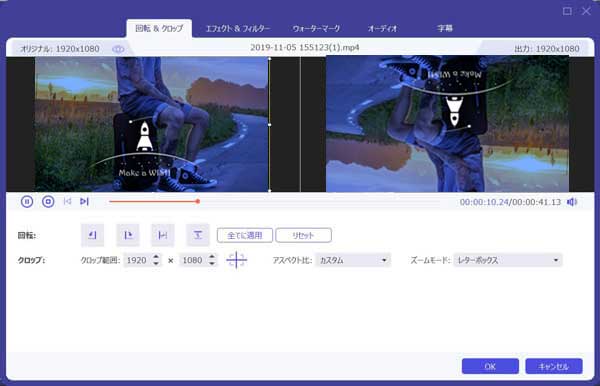
Task: Open the ウォーターマーク tab
Action: click(316, 28)
